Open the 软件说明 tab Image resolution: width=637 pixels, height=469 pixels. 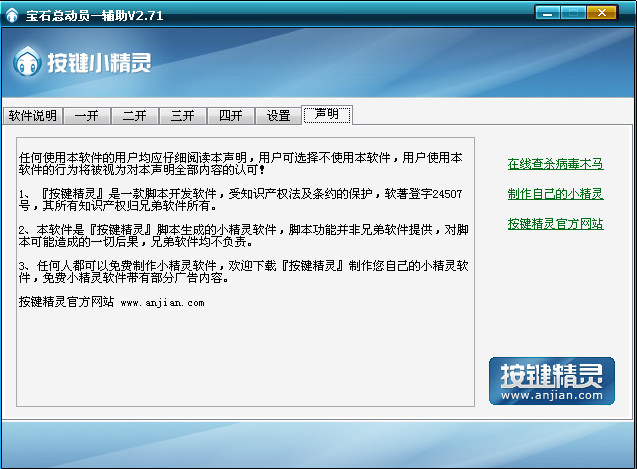(32, 116)
